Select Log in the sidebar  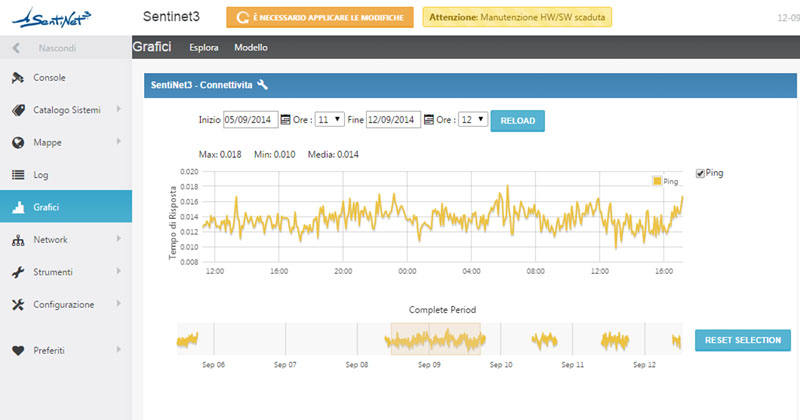[66, 175]
